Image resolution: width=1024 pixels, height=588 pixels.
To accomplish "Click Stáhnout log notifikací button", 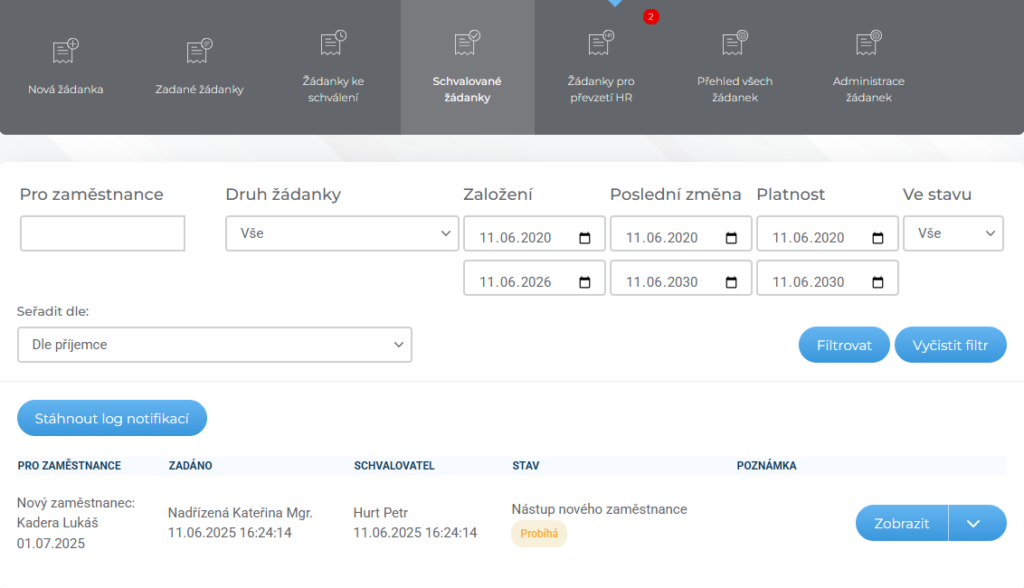I will [x=112, y=418].
